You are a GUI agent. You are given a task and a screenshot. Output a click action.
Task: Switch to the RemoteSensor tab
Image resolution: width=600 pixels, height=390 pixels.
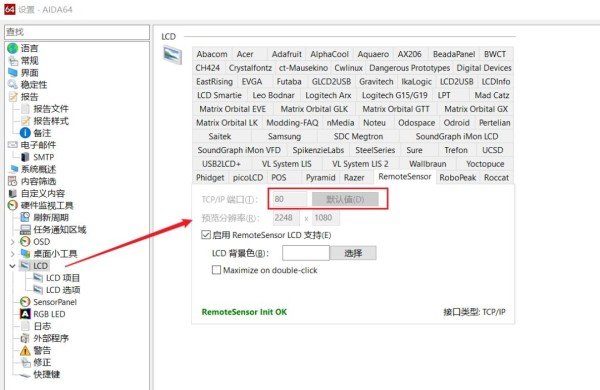click(405, 177)
